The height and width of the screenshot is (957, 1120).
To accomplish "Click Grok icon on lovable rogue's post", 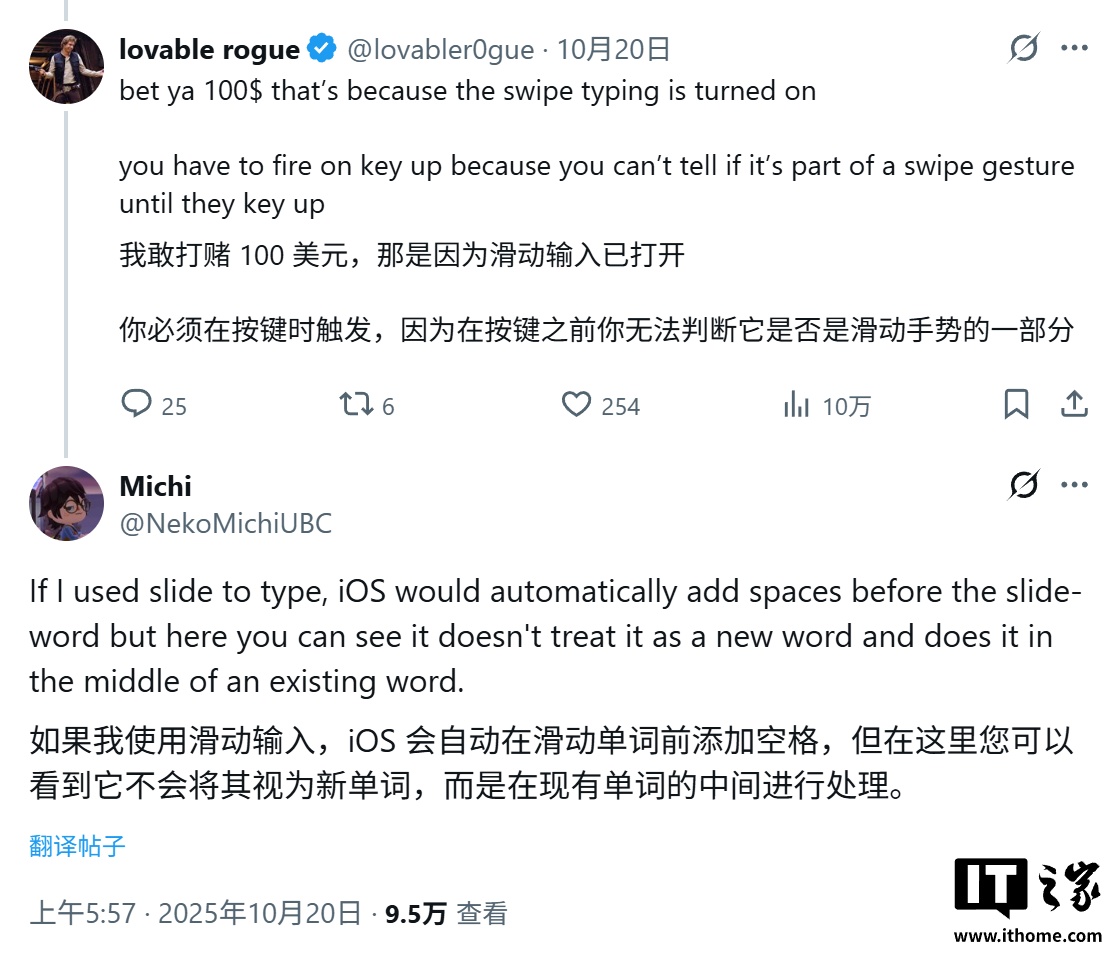I will (1023, 48).
